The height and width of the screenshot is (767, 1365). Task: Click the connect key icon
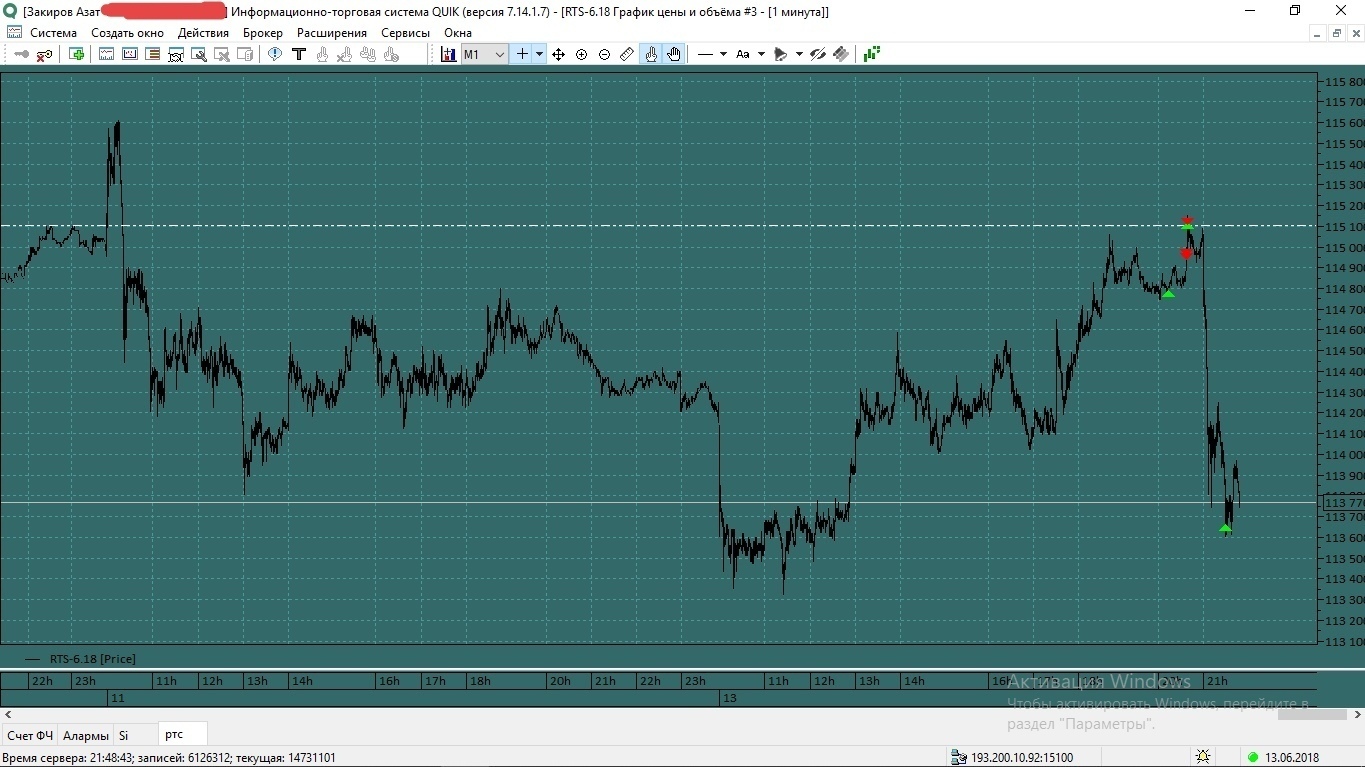click(x=21, y=54)
